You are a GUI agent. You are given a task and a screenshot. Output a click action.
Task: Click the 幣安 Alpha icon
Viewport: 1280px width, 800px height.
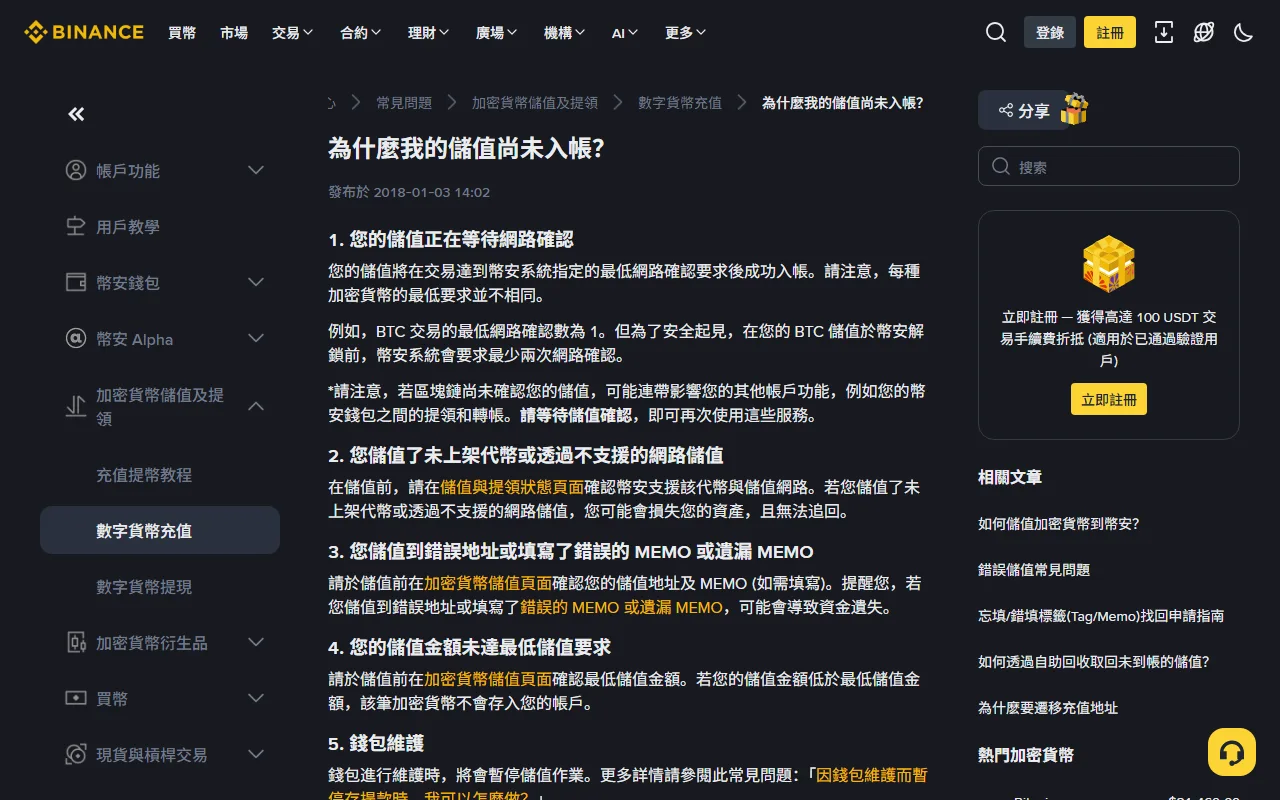pos(76,338)
